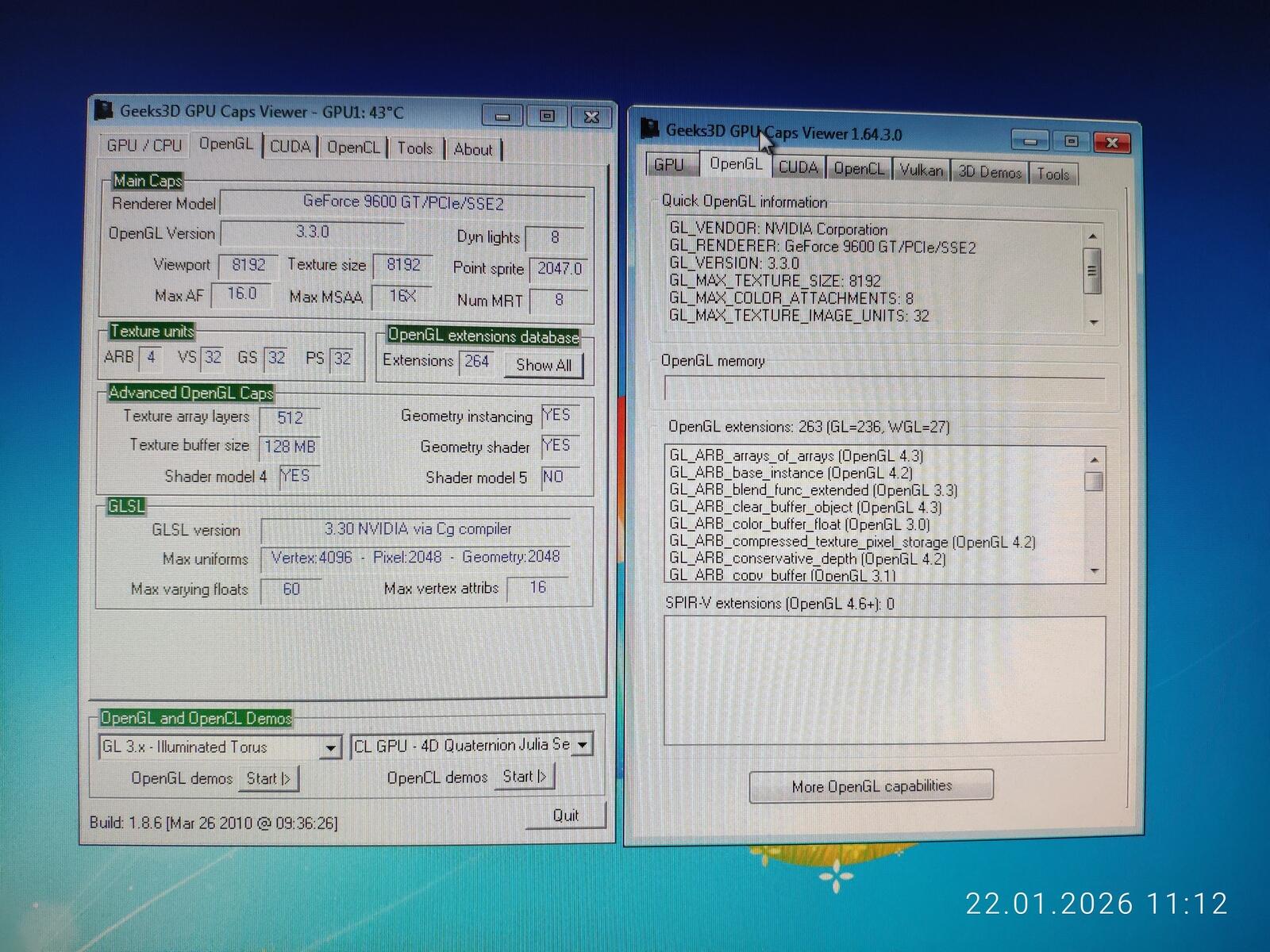Image resolution: width=1270 pixels, height=952 pixels.
Task: Click the Point sprite 2047.0 value
Action: click(x=560, y=269)
